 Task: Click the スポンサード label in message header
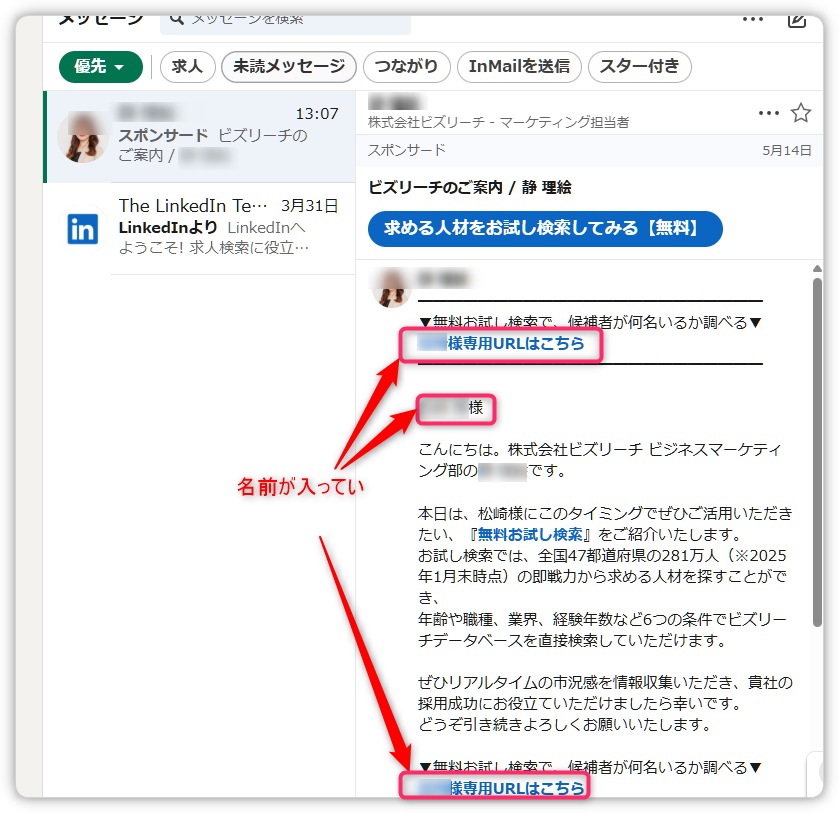[x=407, y=150]
